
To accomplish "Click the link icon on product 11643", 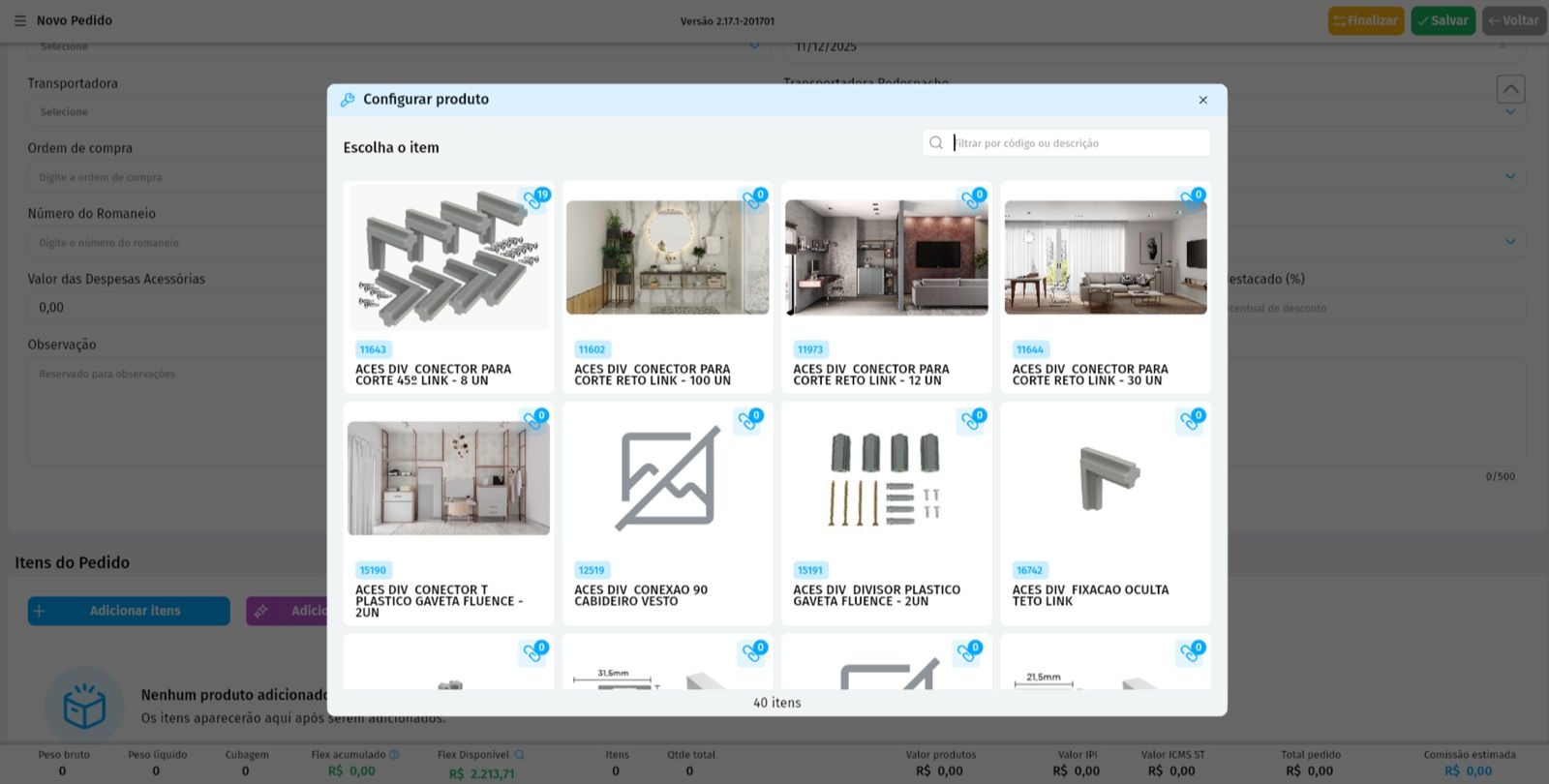I will (533, 199).
